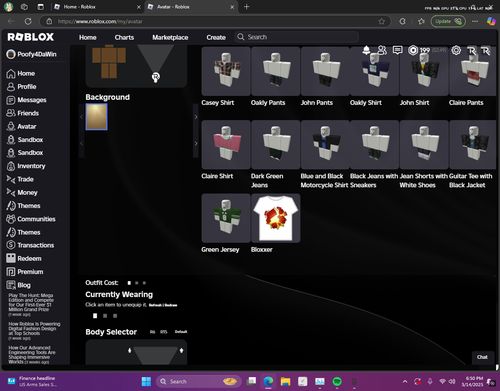Select second page dot beside Outfit Cost
Image resolution: width=500 pixels, height=391 pixels.
pyautogui.click(x=137, y=283)
